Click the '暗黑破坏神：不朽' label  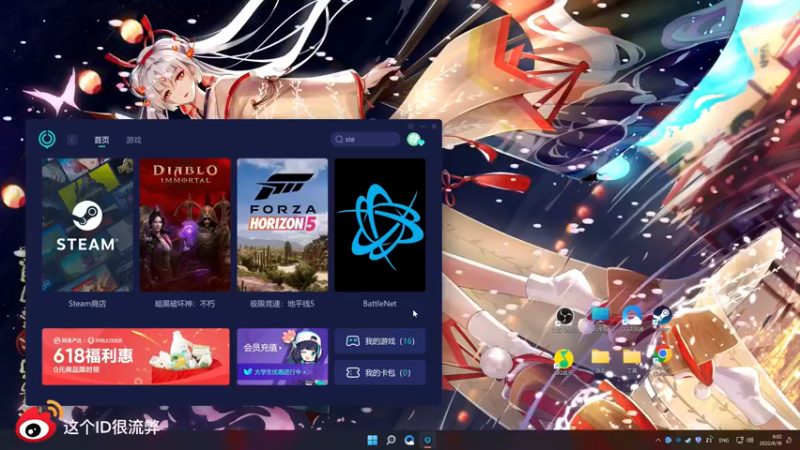tap(185, 304)
